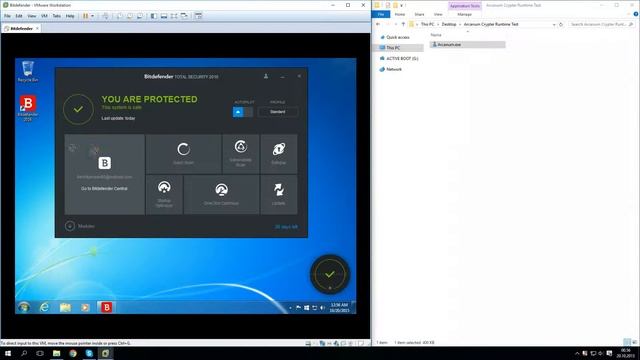
Task: Take a VMware snapshot via toolbar icon
Action: coord(119,16)
